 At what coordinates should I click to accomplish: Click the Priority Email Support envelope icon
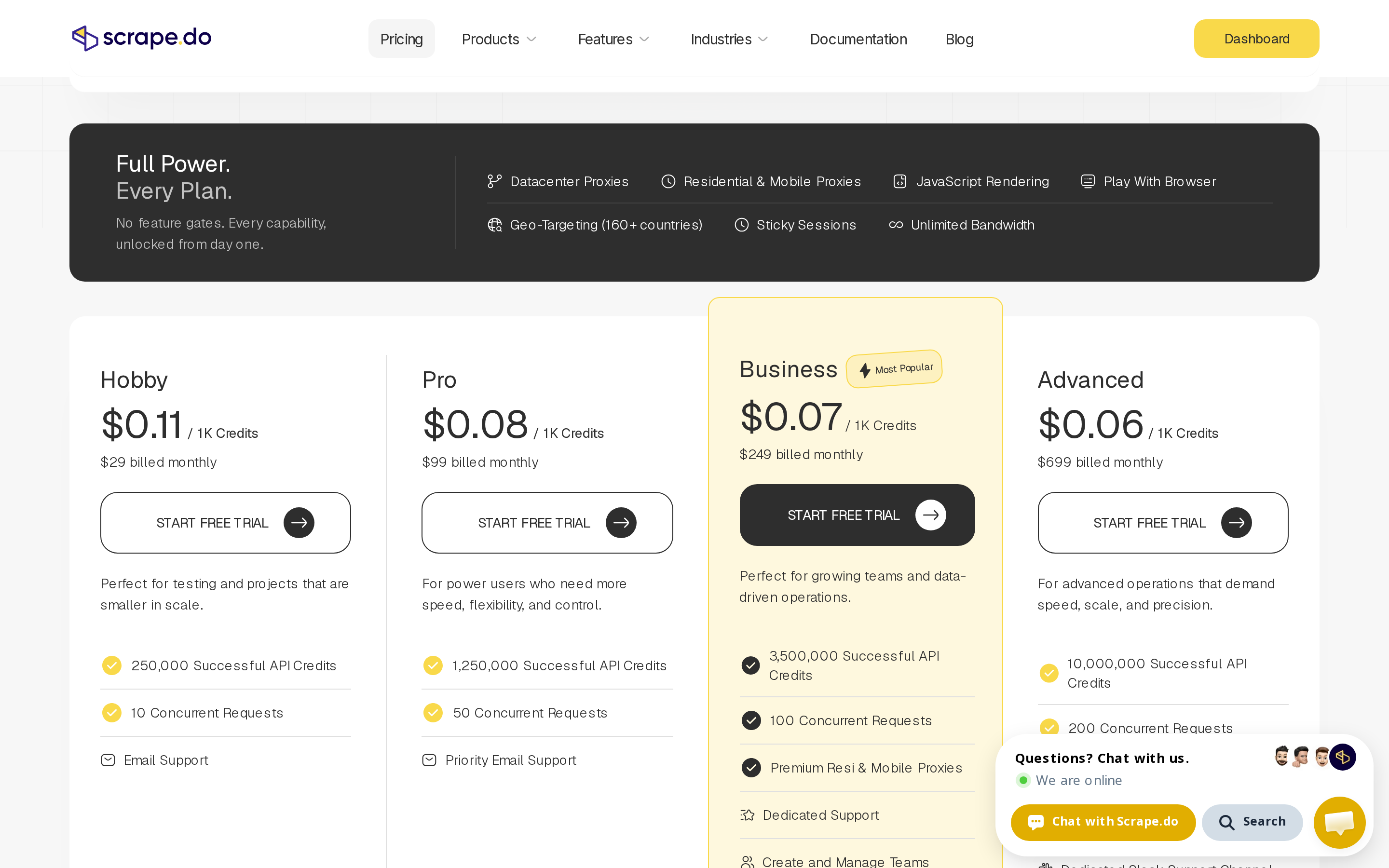click(429, 760)
